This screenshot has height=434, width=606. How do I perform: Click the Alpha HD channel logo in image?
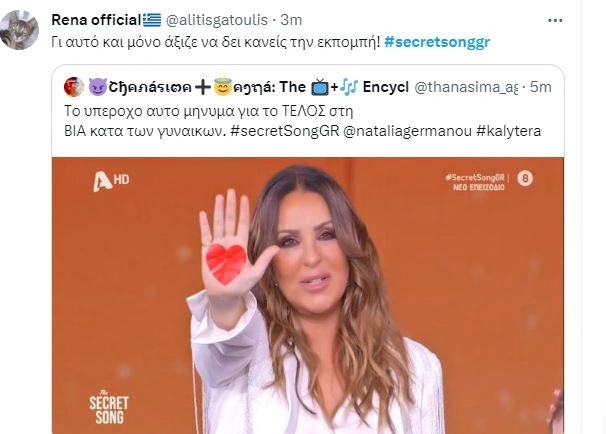point(111,181)
